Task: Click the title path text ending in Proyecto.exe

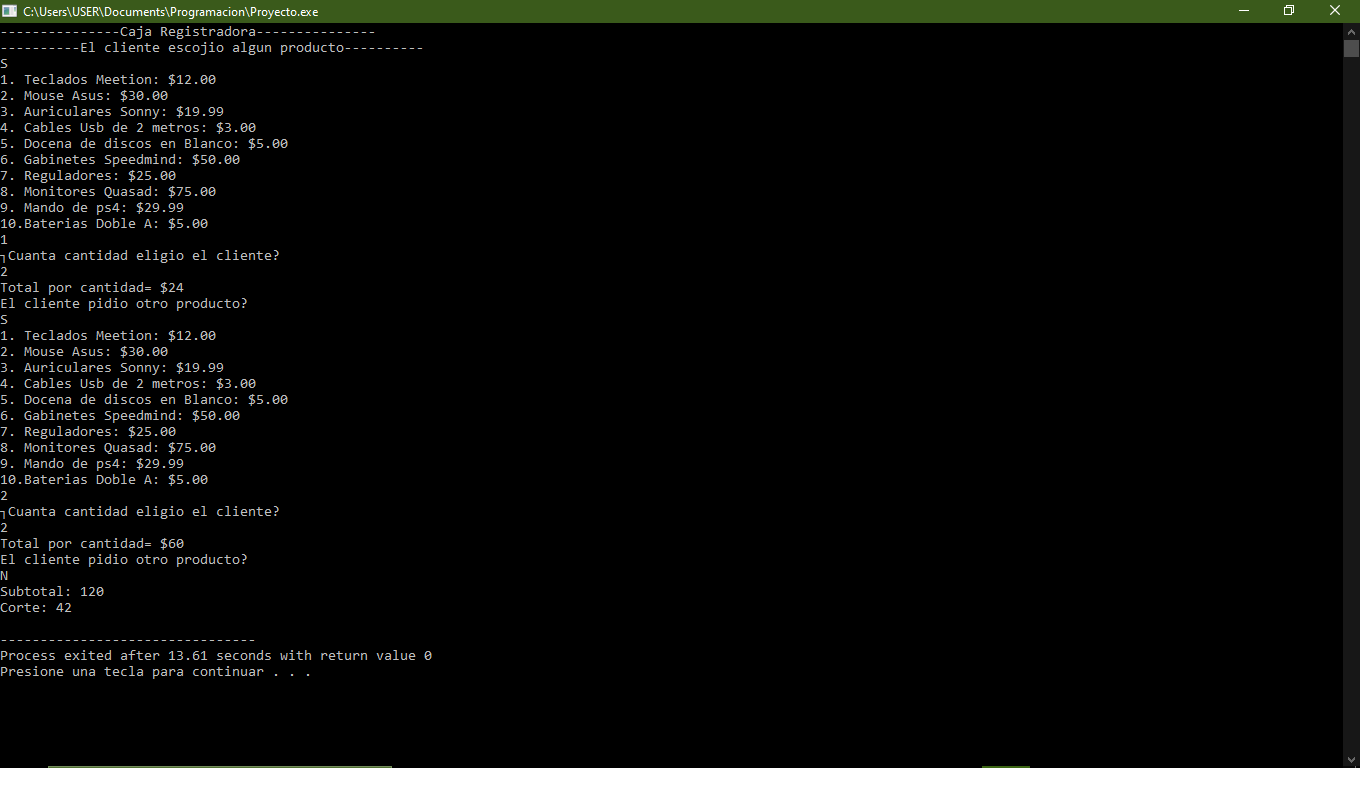Action: pyautogui.click(x=171, y=11)
